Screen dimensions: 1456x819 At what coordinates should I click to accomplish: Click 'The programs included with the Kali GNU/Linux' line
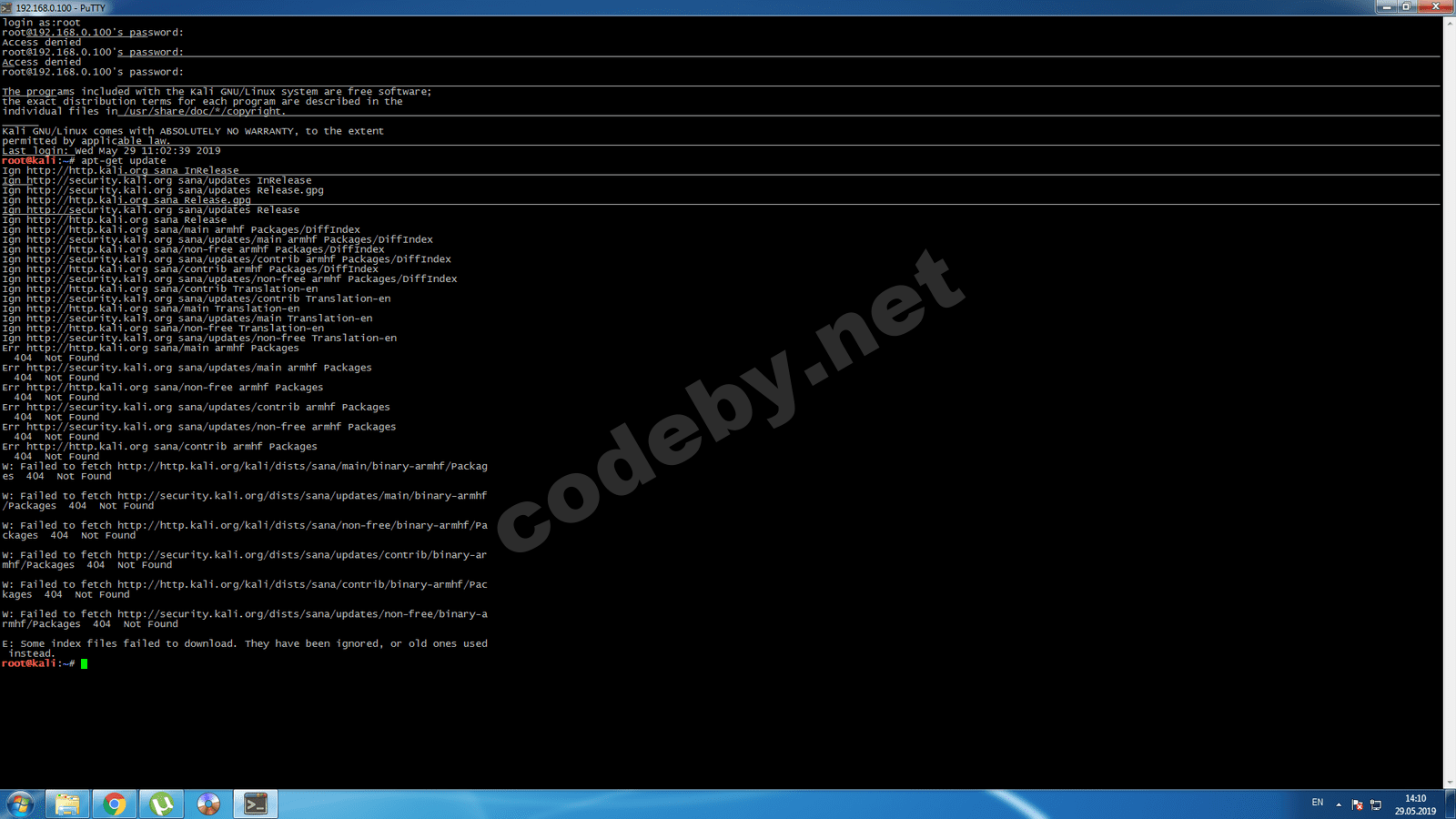click(217, 92)
